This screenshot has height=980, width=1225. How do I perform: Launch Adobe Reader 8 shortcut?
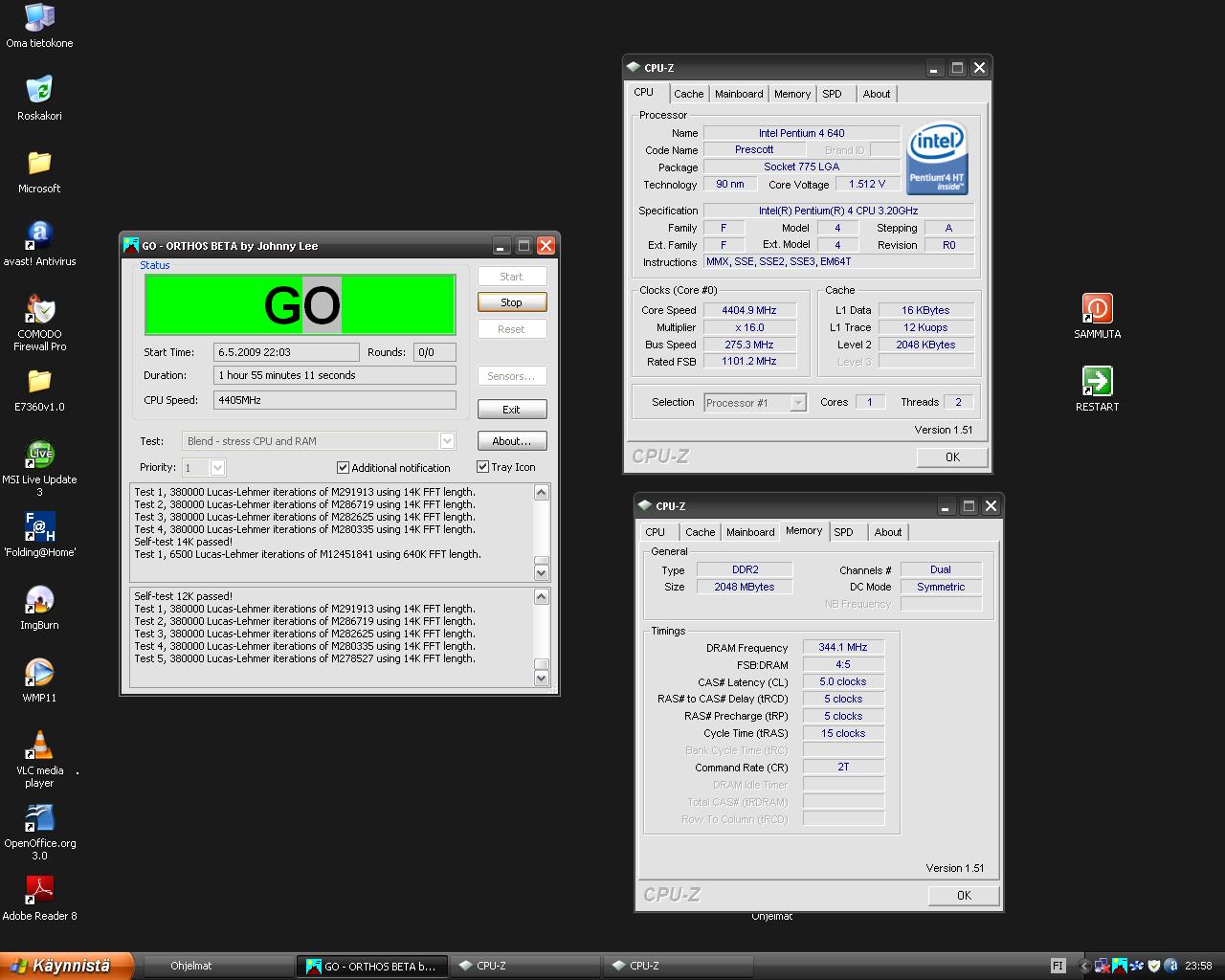pyautogui.click(x=39, y=899)
